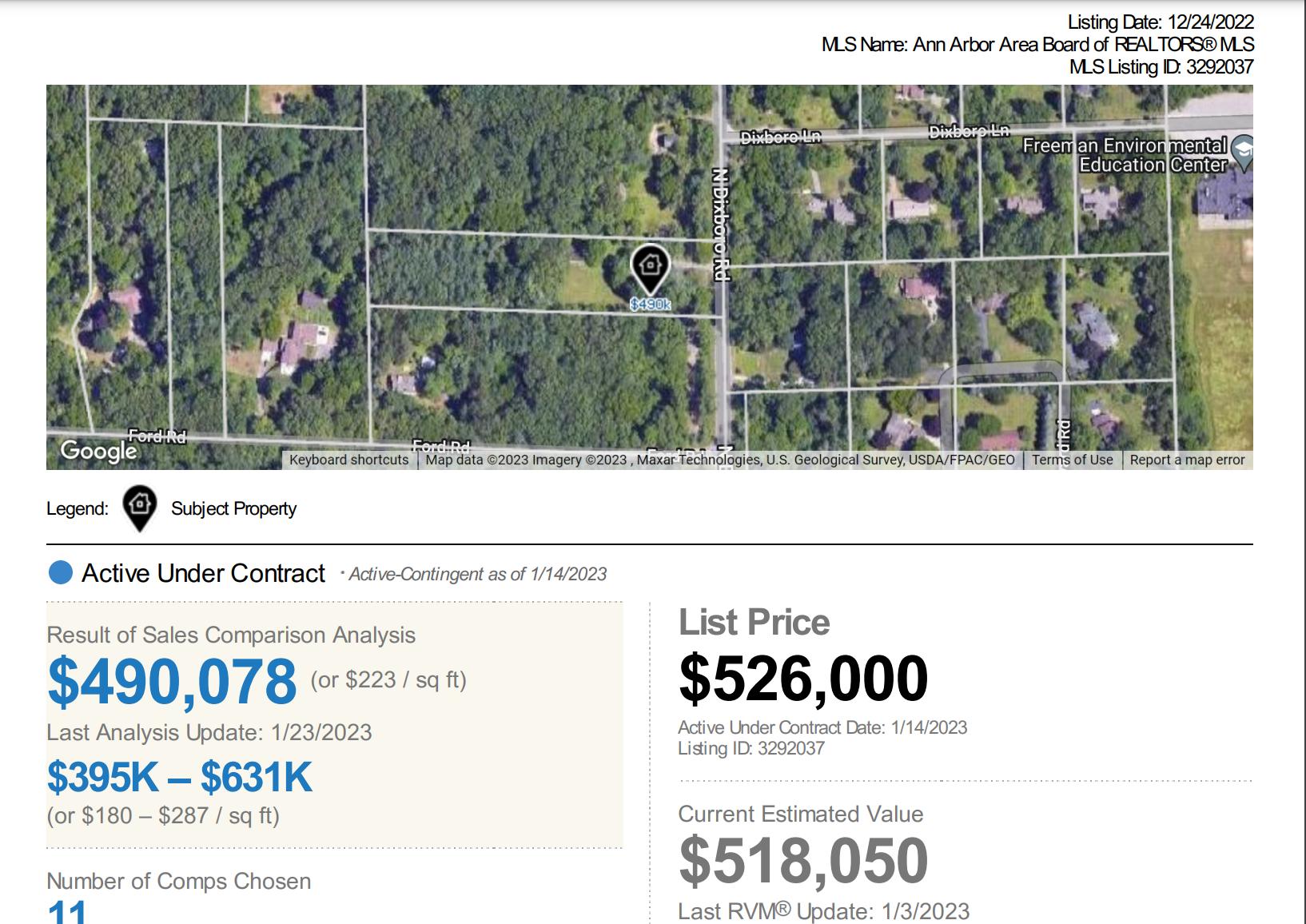Click the MLS Listing ID 3292037 text
The height and width of the screenshot is (924, 1306).
1161,67
